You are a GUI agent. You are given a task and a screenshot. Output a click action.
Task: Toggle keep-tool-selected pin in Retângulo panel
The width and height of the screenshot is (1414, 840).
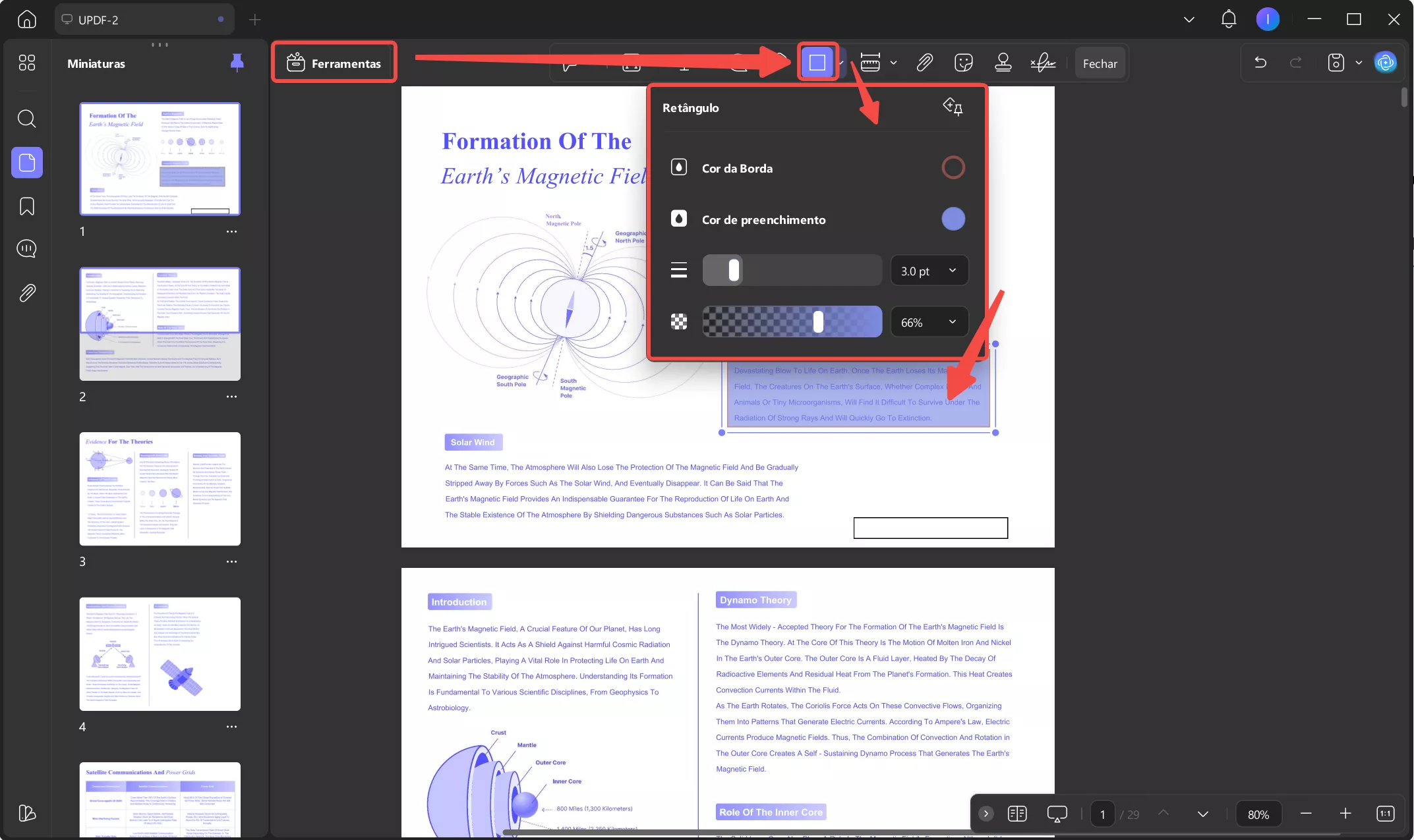click(953, 107)
